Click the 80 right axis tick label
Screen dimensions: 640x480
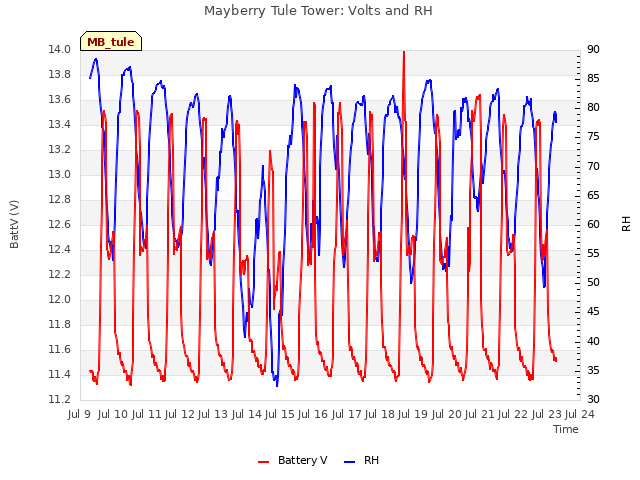point(593,107)
